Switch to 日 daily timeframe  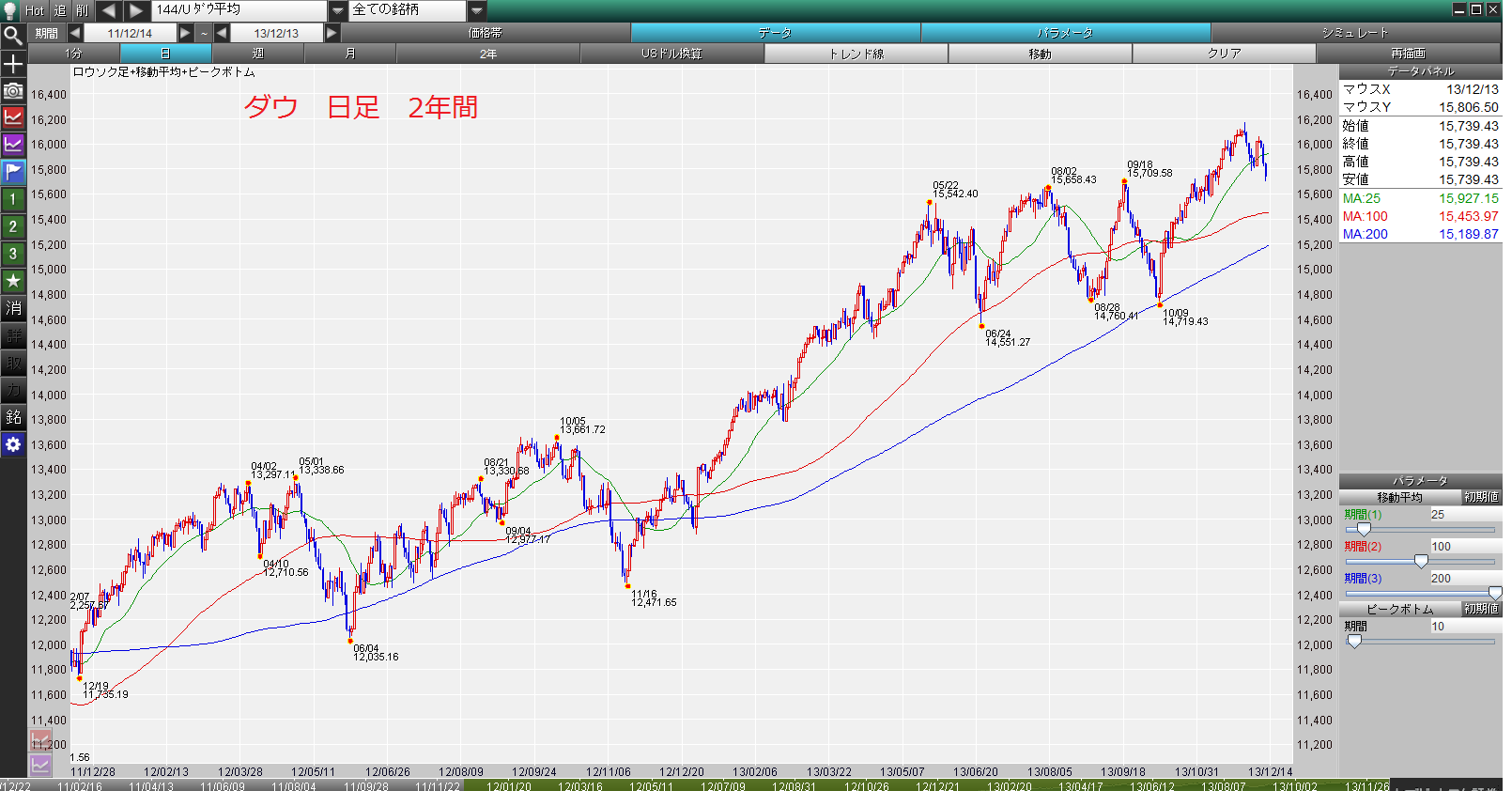click(166, 54)
